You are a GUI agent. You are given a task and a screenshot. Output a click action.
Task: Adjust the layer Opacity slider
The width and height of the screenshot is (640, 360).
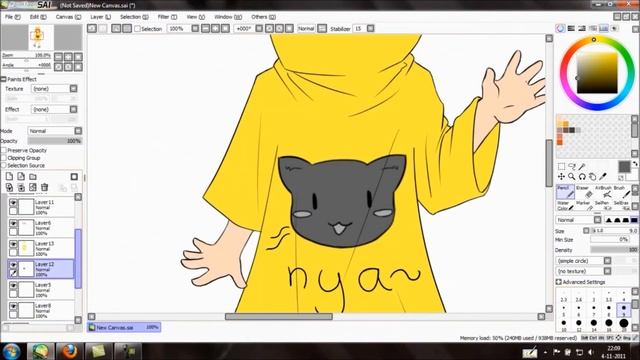coord(55,141)
